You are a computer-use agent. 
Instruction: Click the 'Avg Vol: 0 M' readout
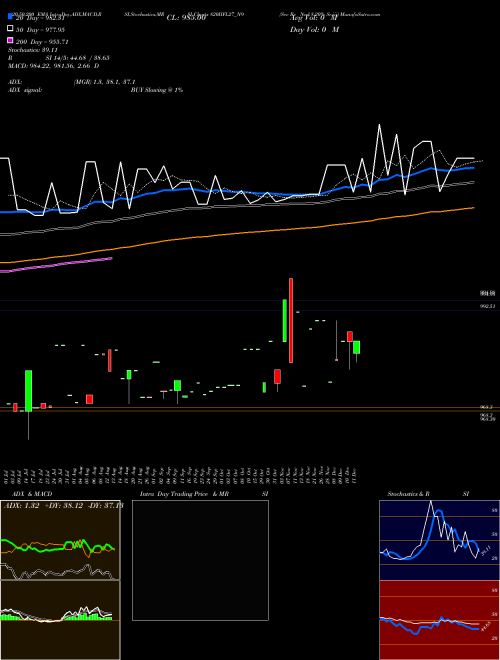coord(314,18)
